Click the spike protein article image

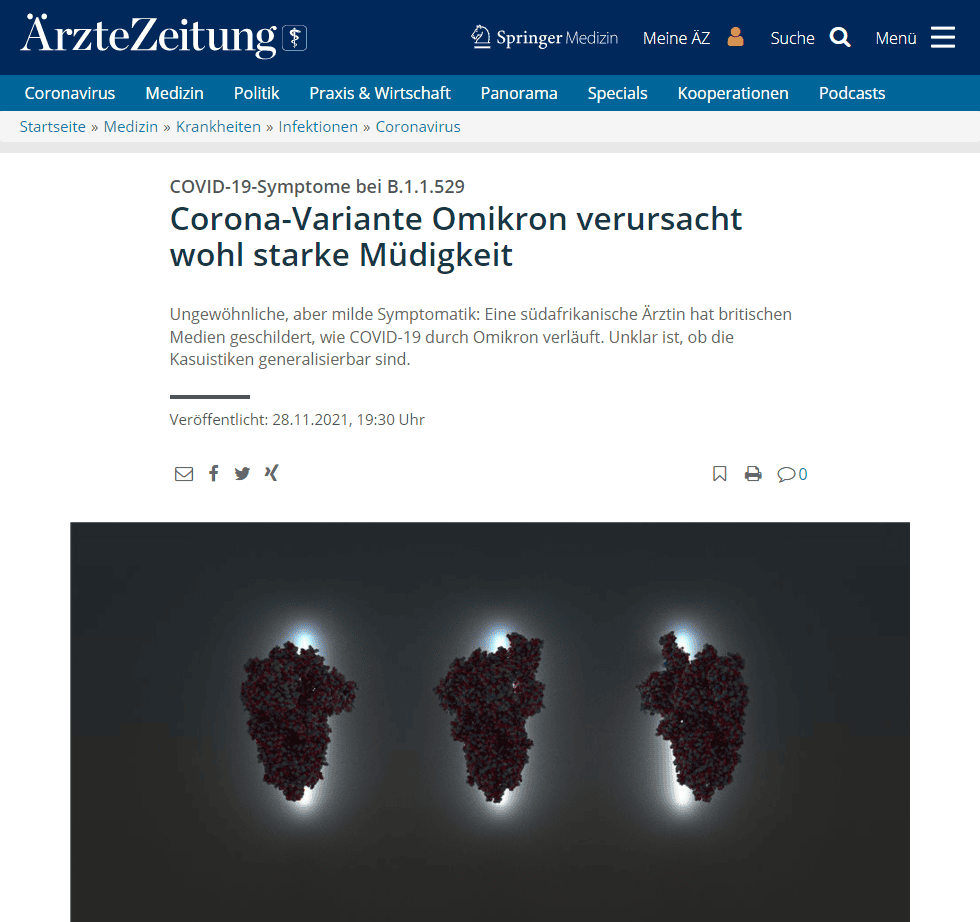pos(490,722)
